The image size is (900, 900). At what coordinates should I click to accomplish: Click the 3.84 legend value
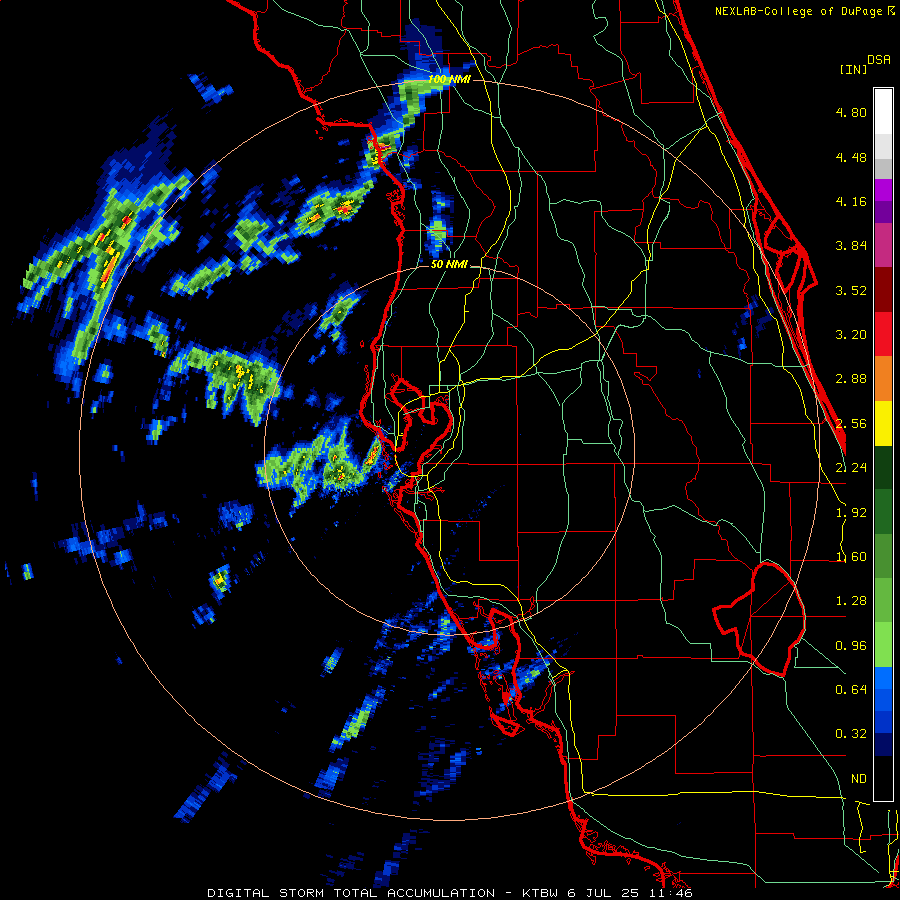pyautogui.click(x=851, y=246)
